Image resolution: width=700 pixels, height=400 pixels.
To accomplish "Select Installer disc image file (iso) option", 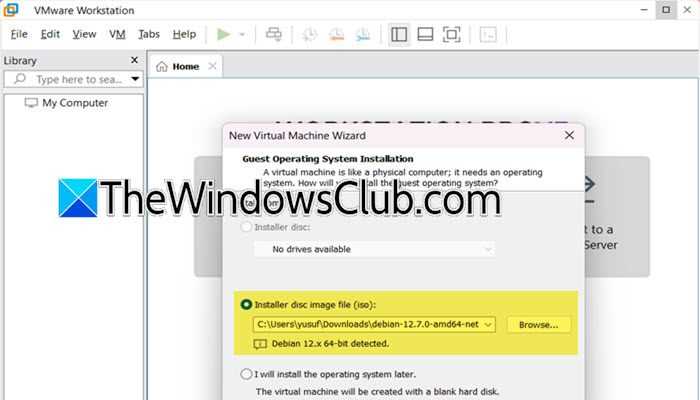I will [246, 304].
